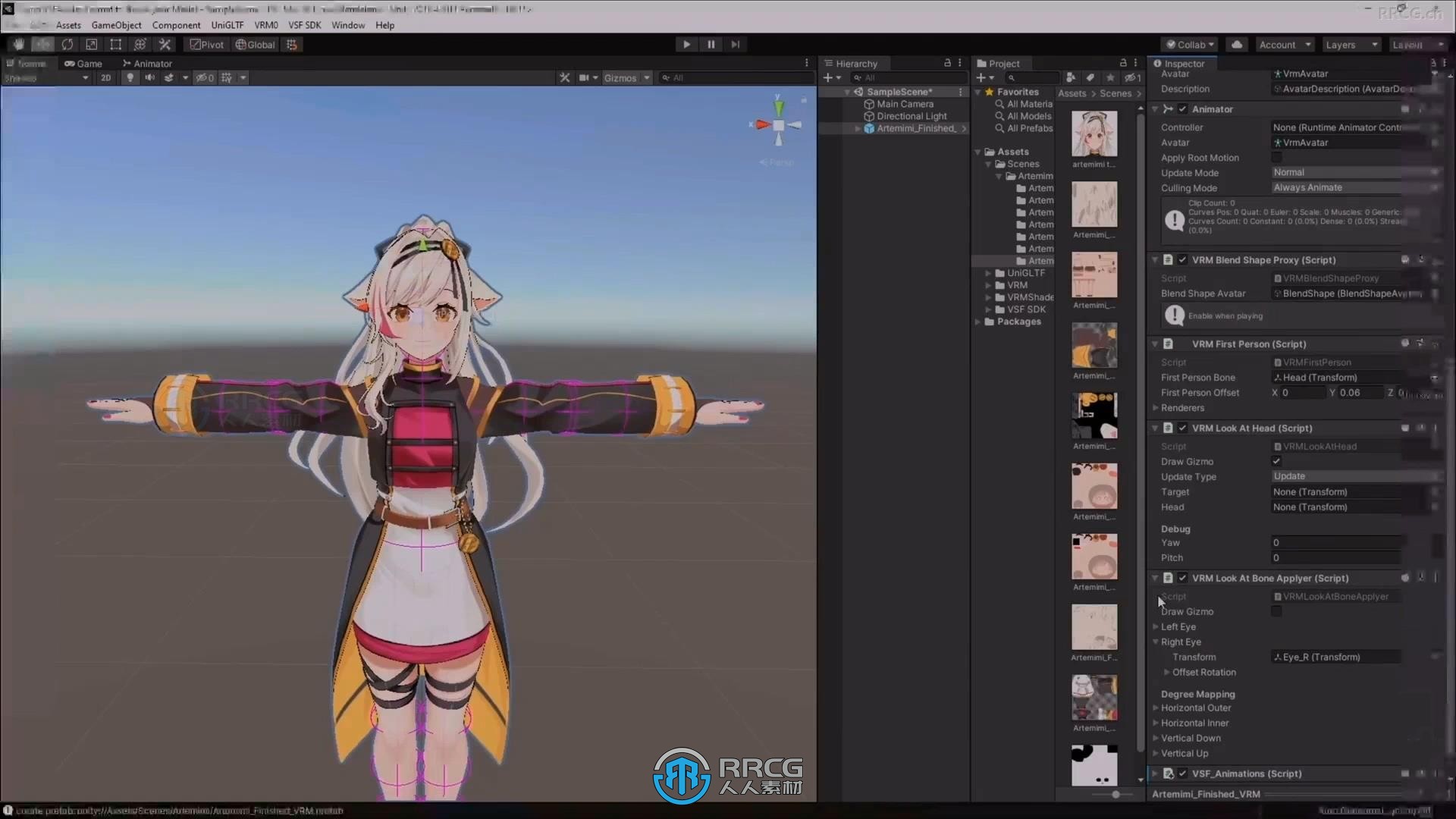Click the Pause button

pyautogui.click(x=711, y=45)
